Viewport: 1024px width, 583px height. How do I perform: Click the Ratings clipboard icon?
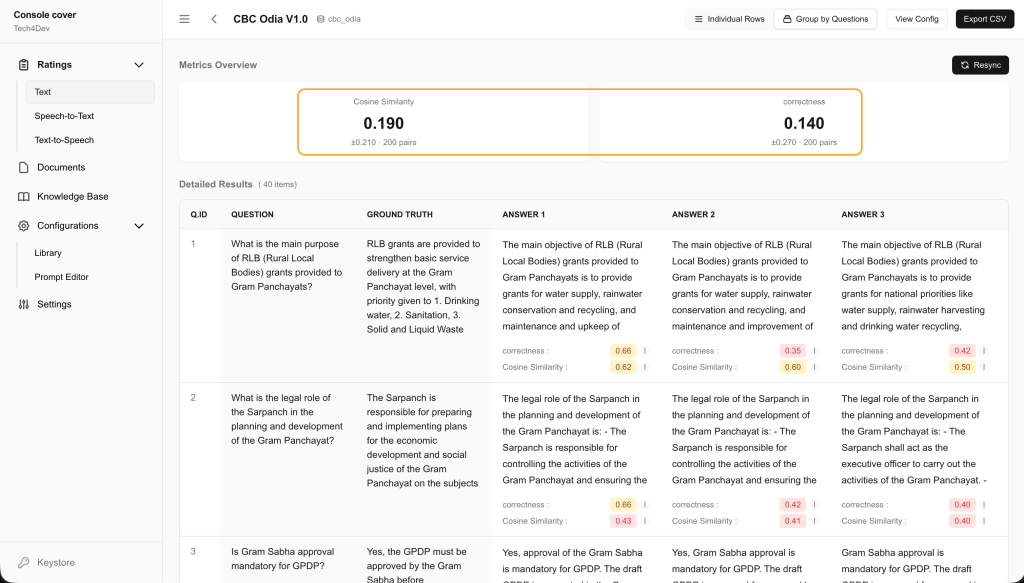(x=24, y=65)
